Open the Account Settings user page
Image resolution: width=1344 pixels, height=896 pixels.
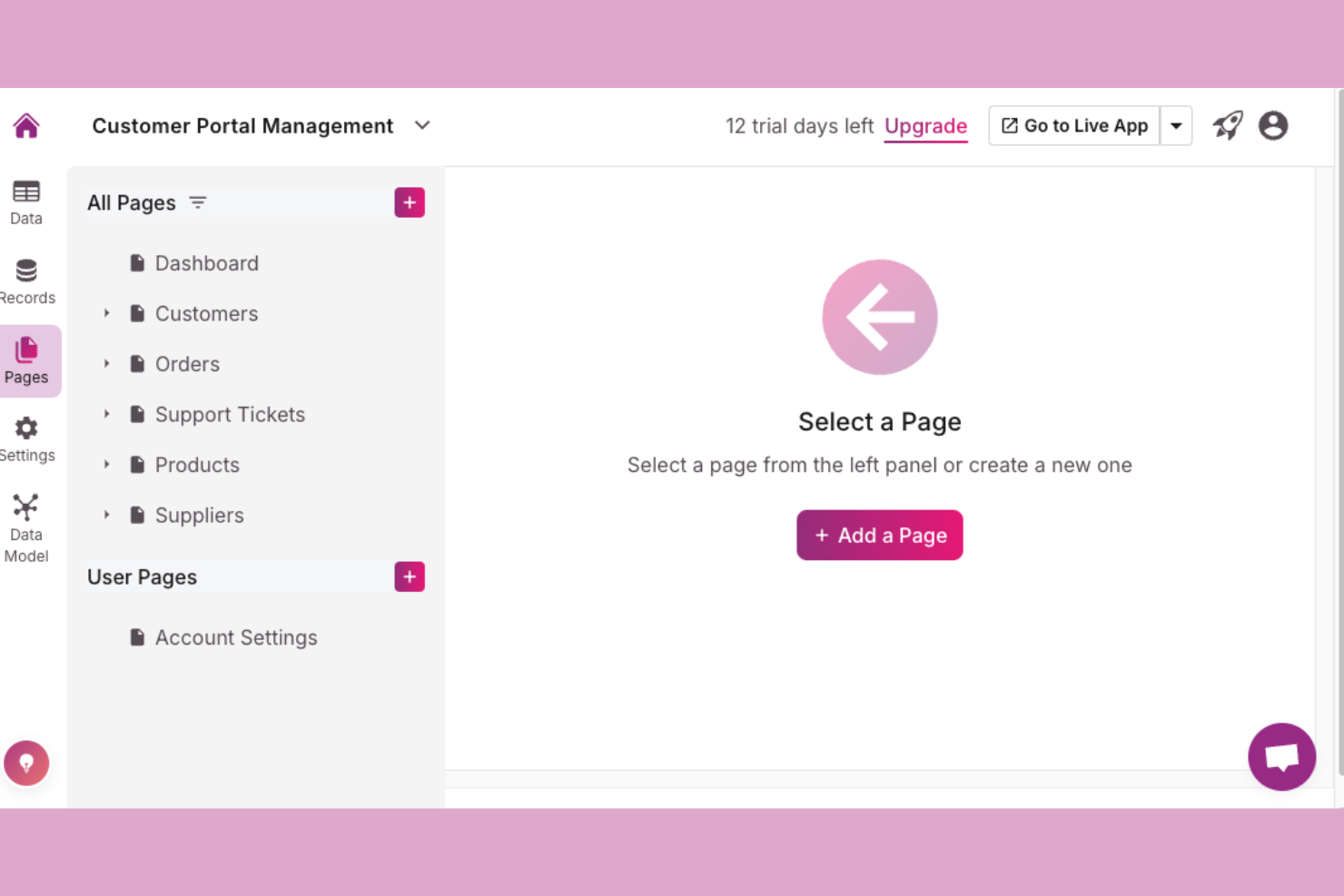pyautogui.click(x=235, y=637)
